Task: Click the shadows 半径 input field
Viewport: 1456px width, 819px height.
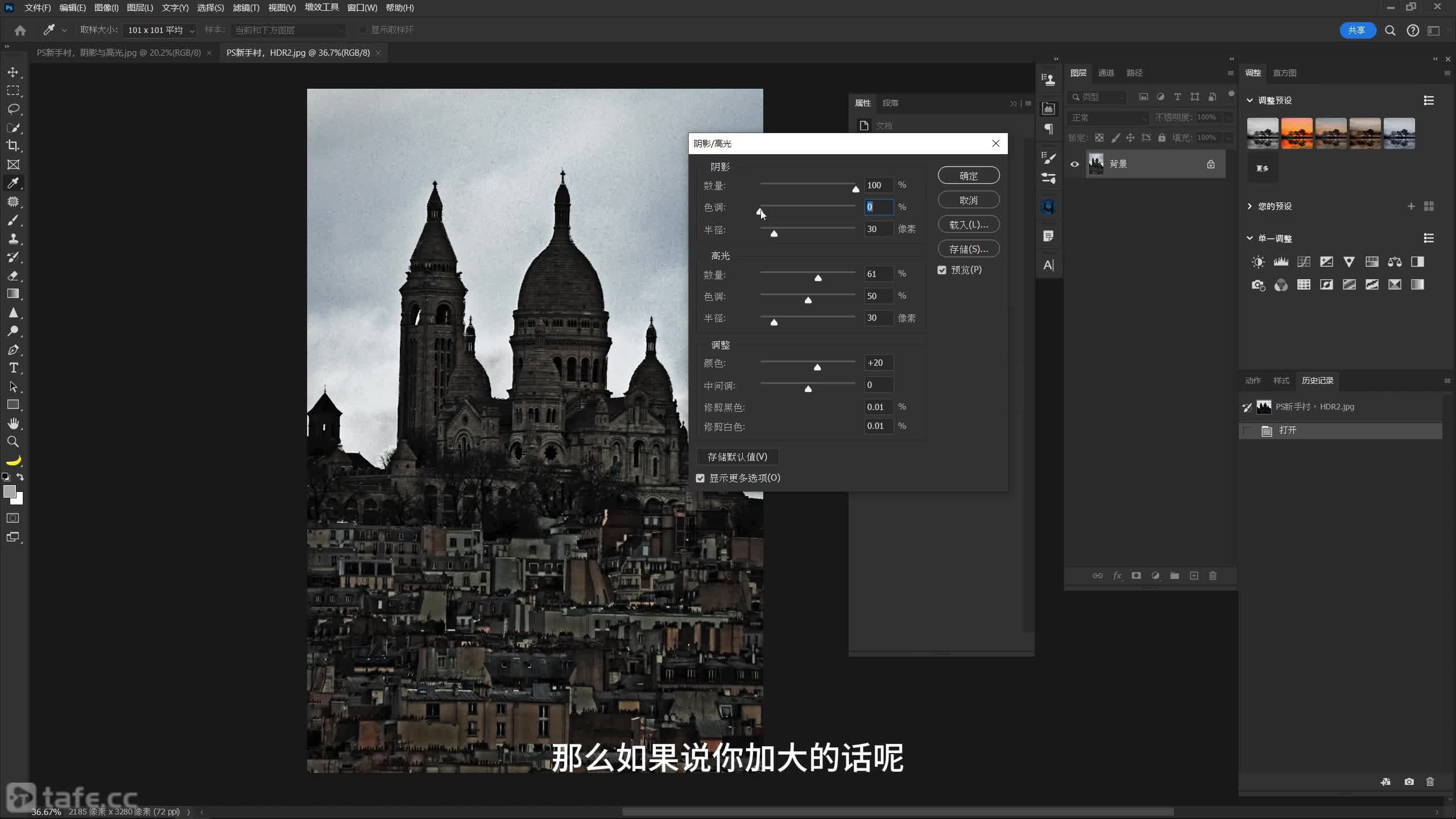Action: [x=878, y=229]
